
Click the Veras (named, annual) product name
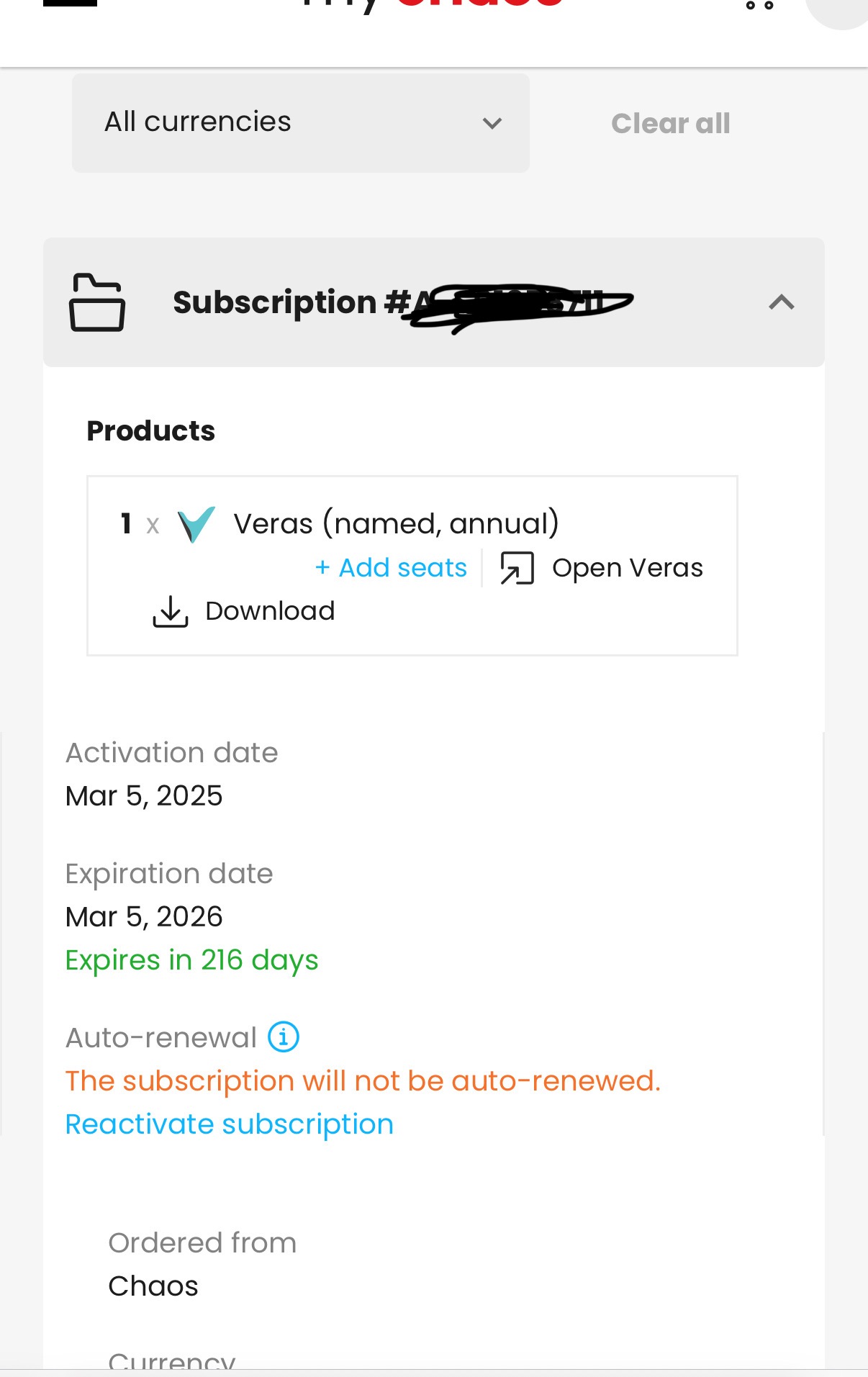[397, 524]
